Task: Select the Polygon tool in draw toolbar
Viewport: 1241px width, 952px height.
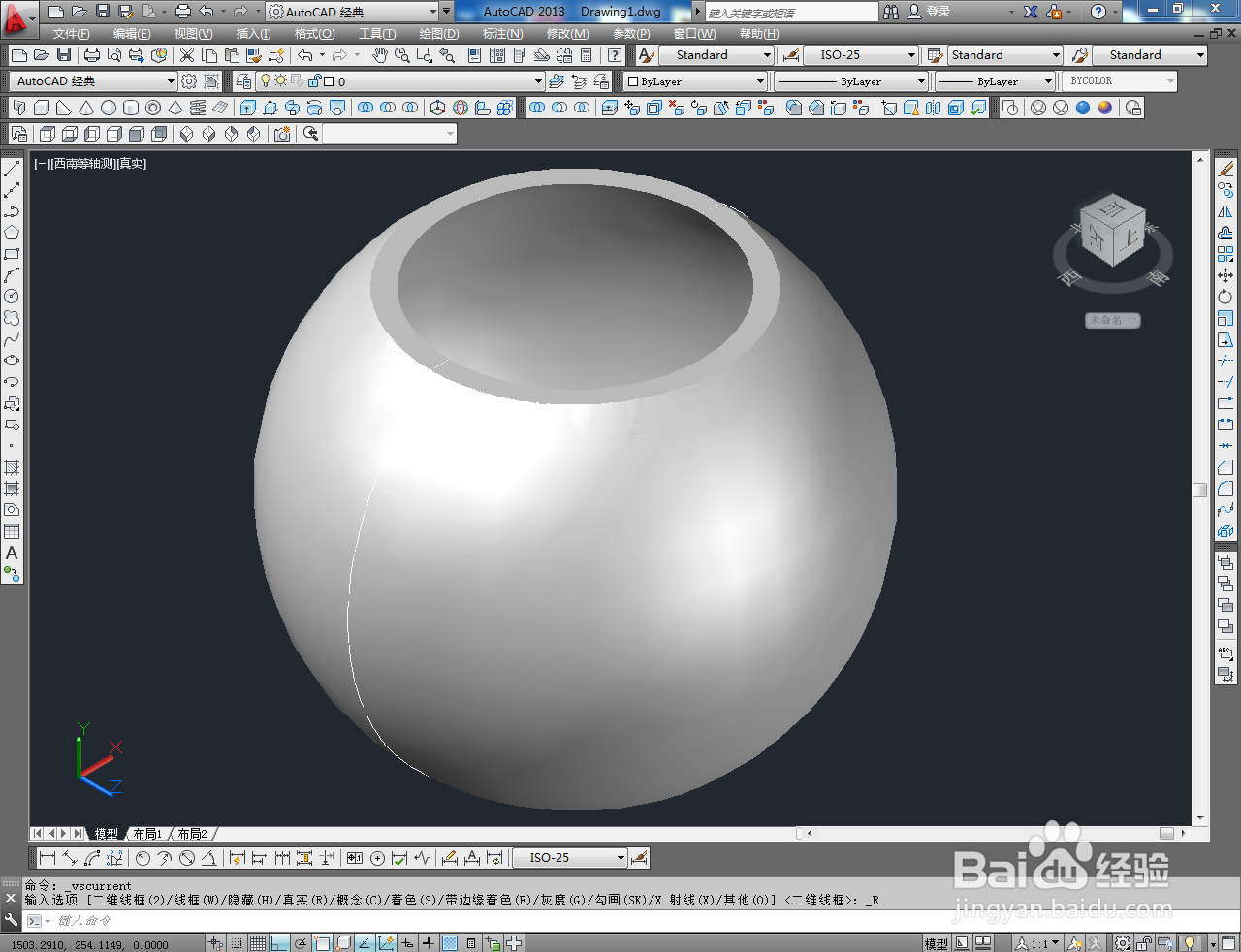Action: (x=12, y=233)
